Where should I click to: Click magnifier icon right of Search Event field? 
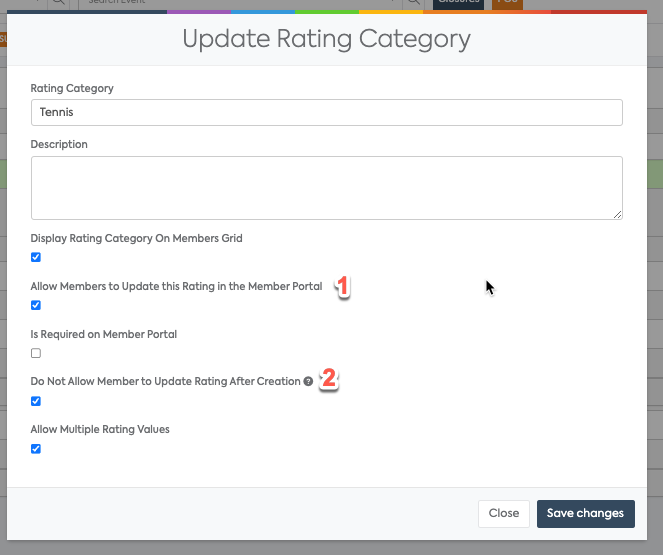[x=412, y=3]
